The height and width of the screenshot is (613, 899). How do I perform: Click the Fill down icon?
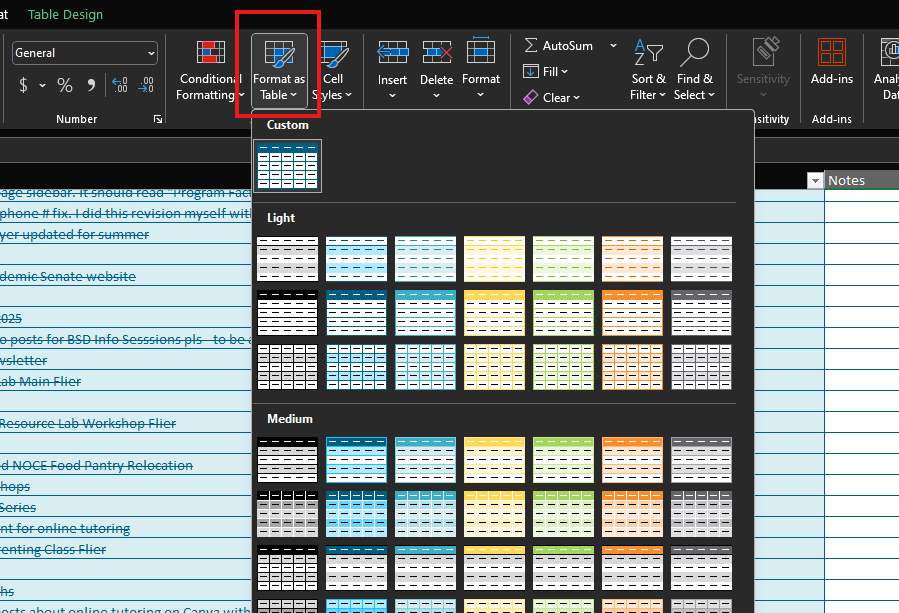[531, 72]
